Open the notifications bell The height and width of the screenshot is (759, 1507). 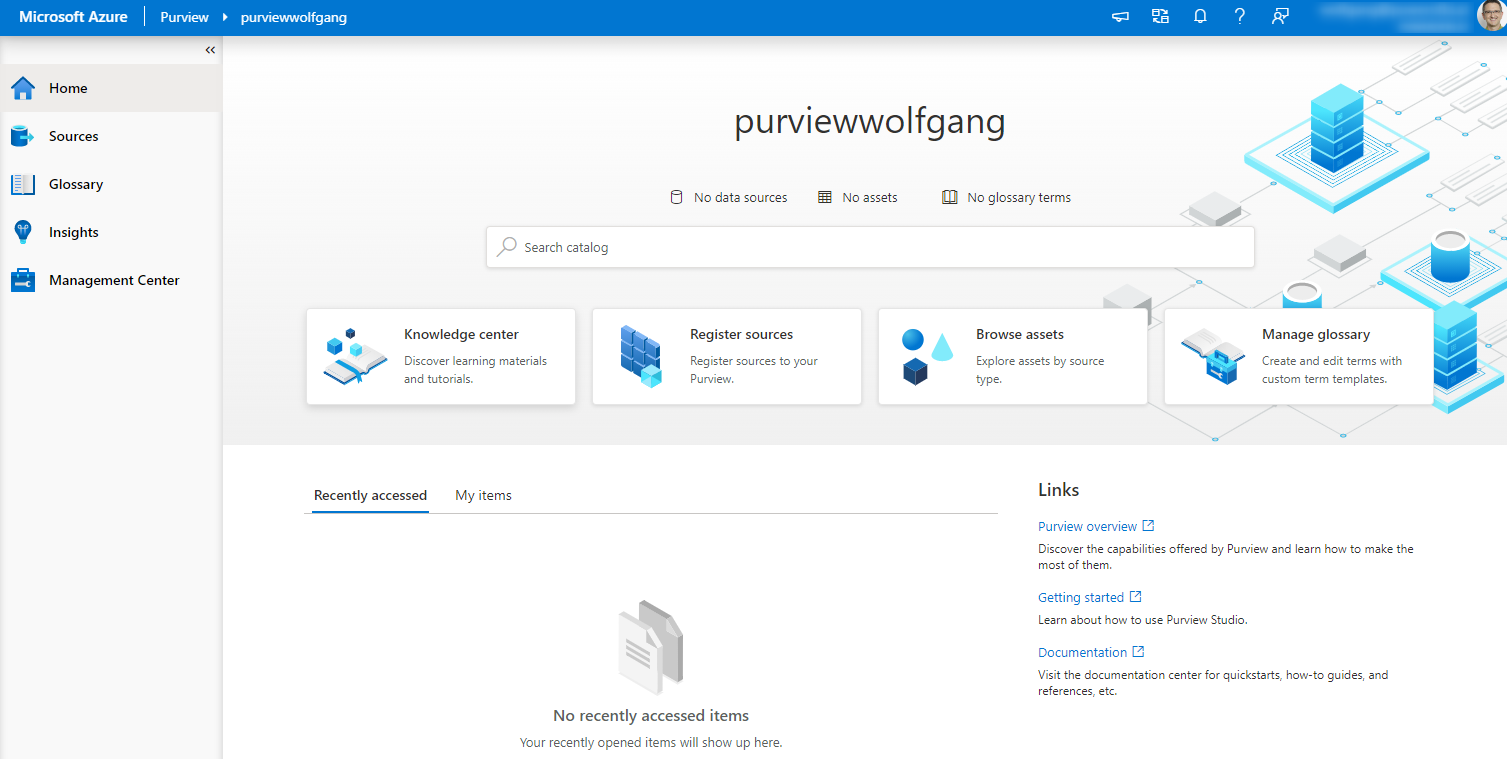[1200, 16]
